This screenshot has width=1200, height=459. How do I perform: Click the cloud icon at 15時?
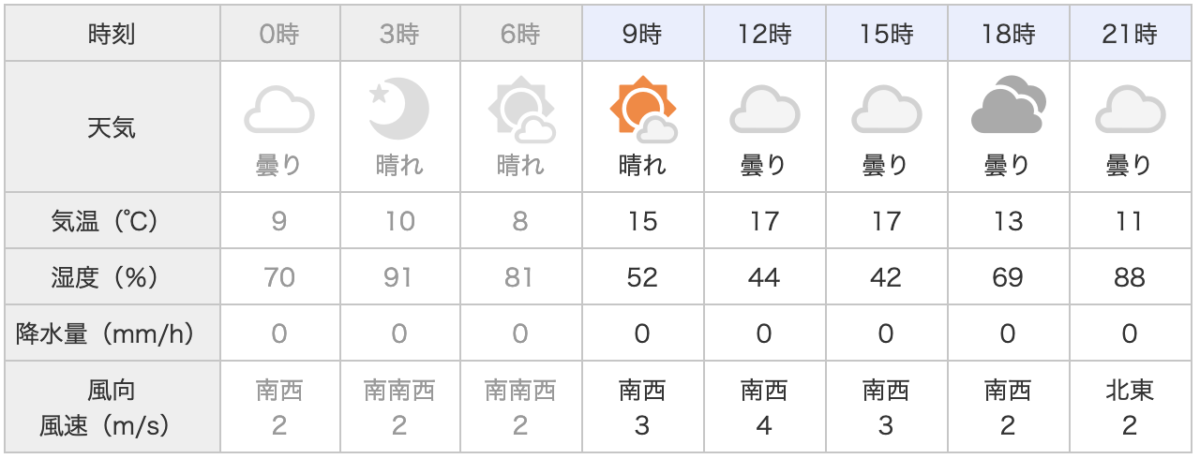886,109
